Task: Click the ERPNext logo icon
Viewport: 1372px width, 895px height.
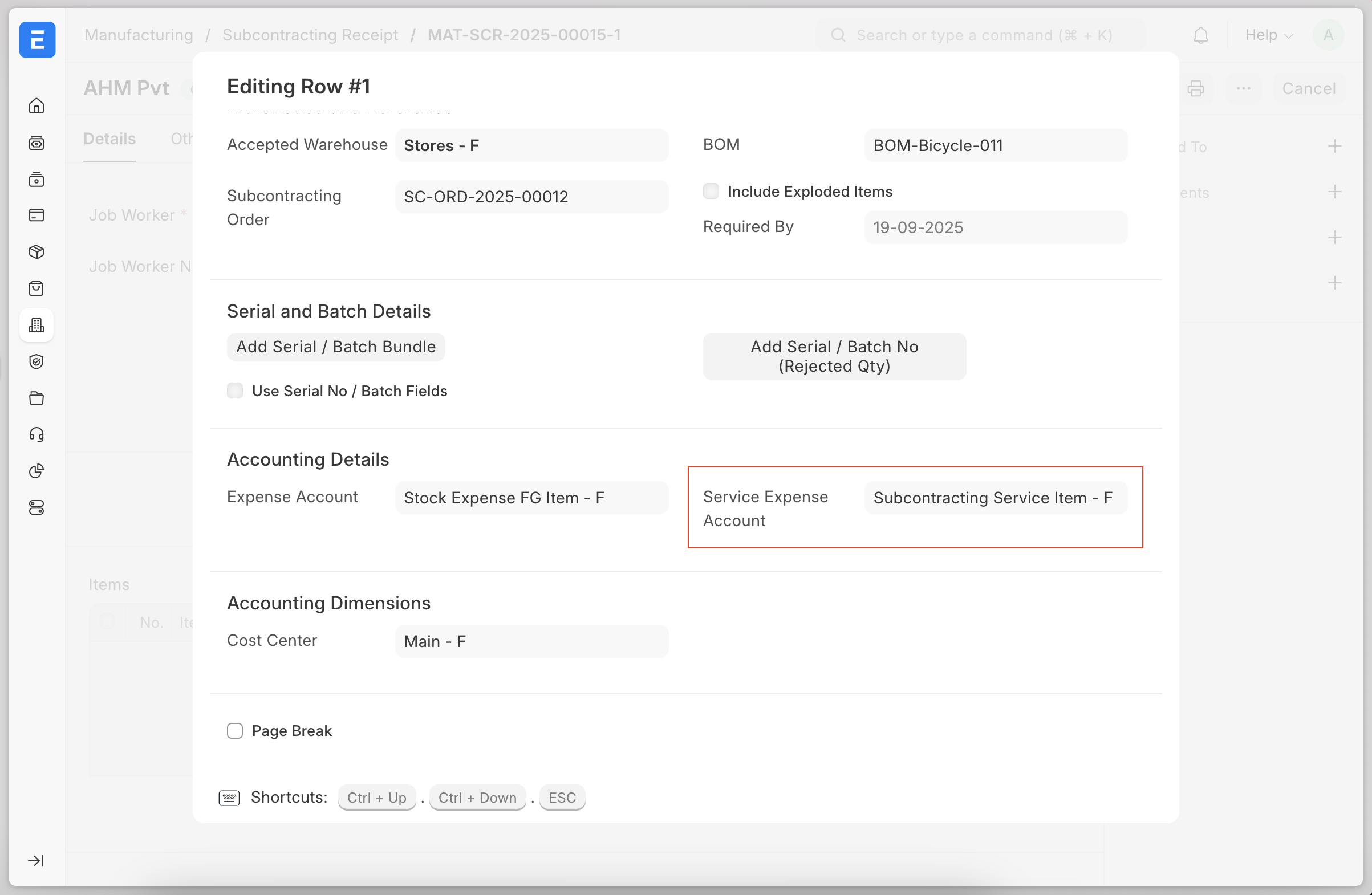Action: [38, 40]
